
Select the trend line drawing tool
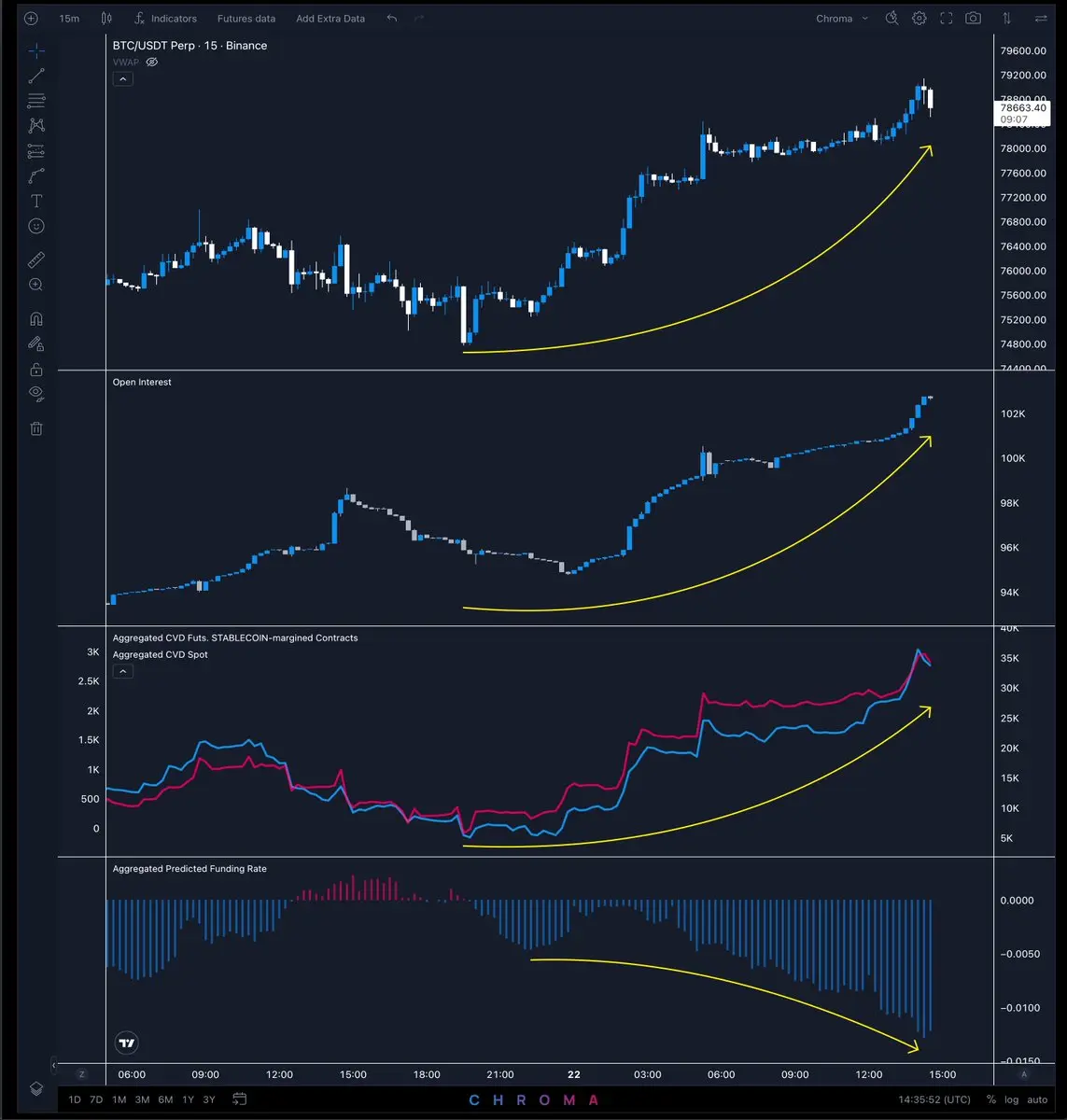[36, 76]
